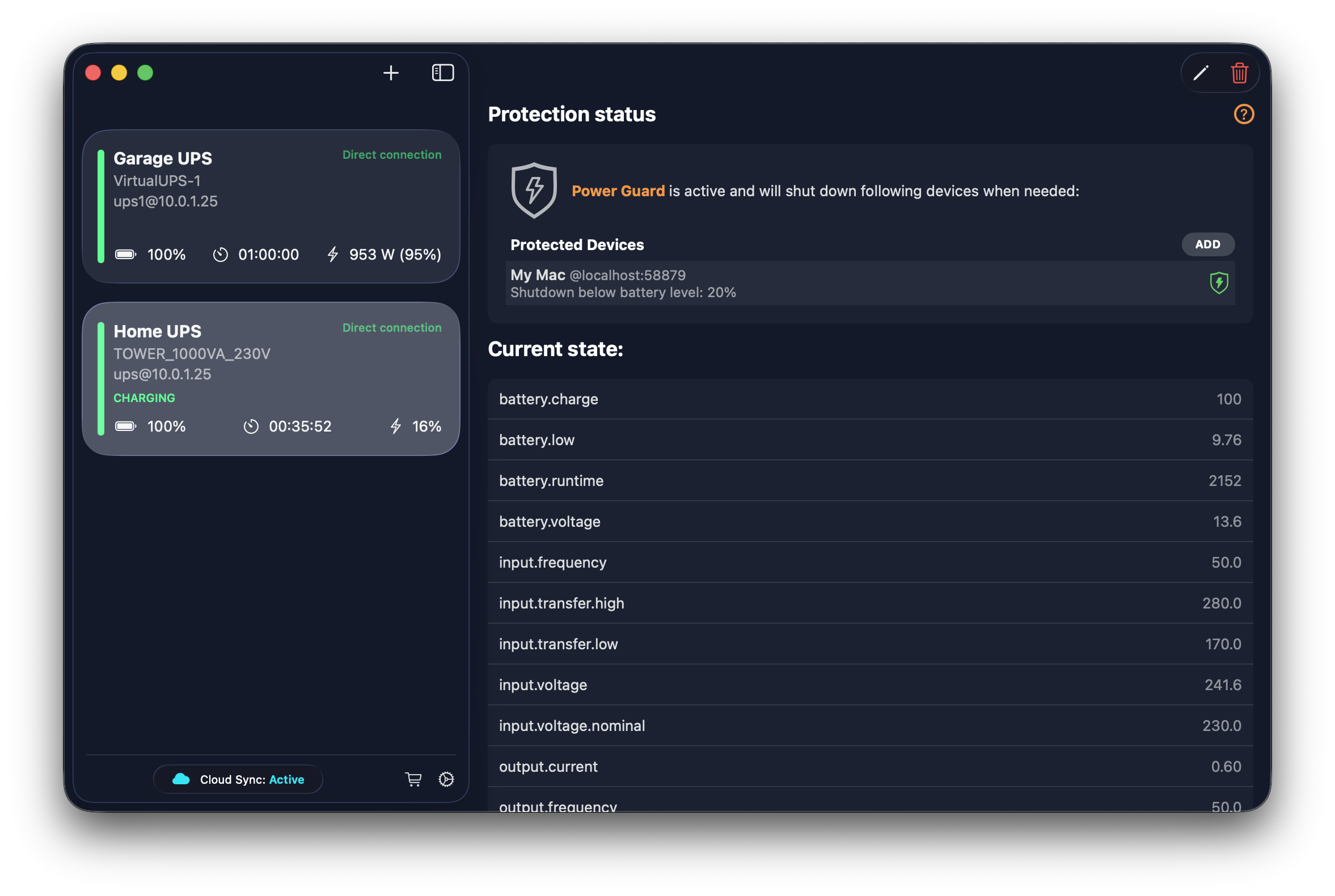Click the 00:35:52 runtime on Home UPS
The width and height of the screenshot is (1335, 896).
300,426
